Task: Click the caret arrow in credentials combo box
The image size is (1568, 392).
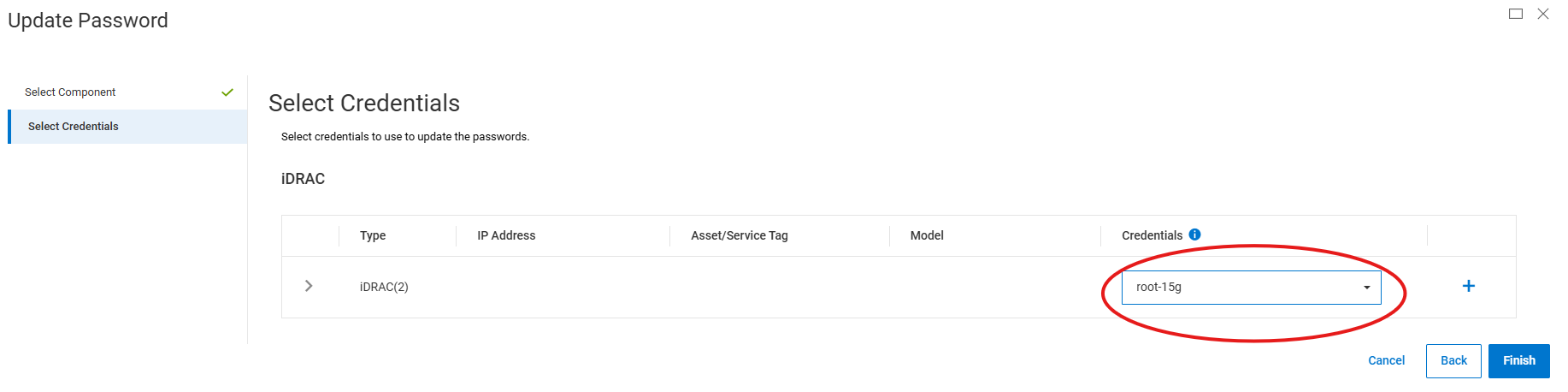Action: click(1366, 288)
